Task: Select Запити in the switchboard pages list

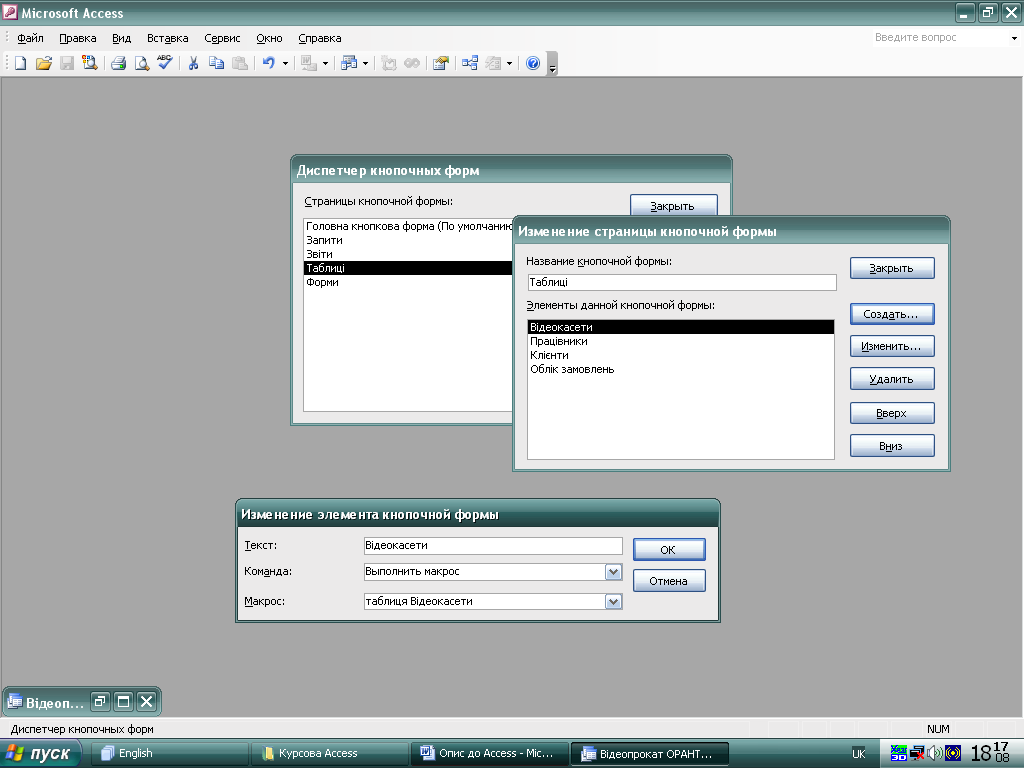Action: tap(408, 240)
